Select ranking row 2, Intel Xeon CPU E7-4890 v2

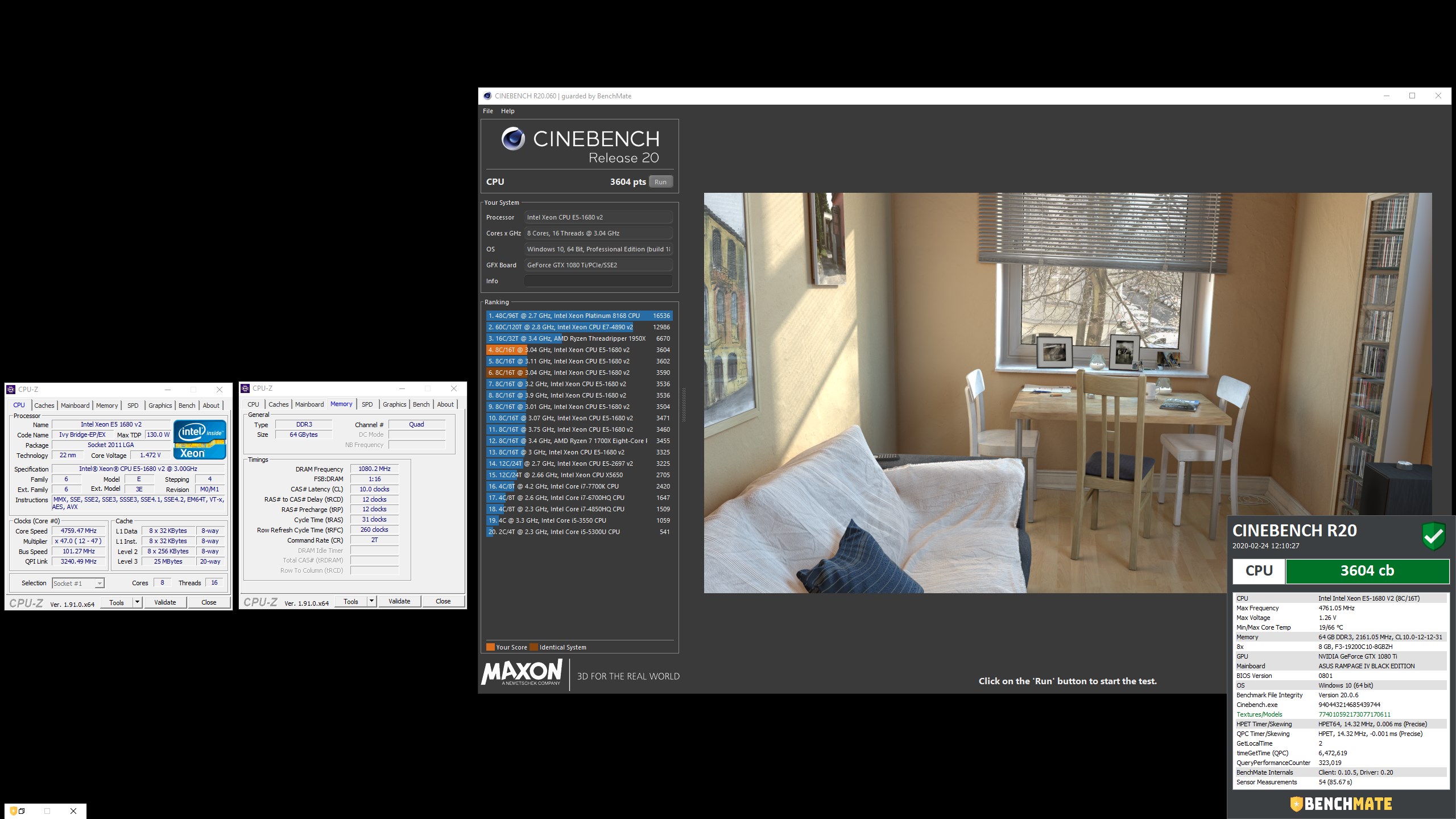[580, 327]
